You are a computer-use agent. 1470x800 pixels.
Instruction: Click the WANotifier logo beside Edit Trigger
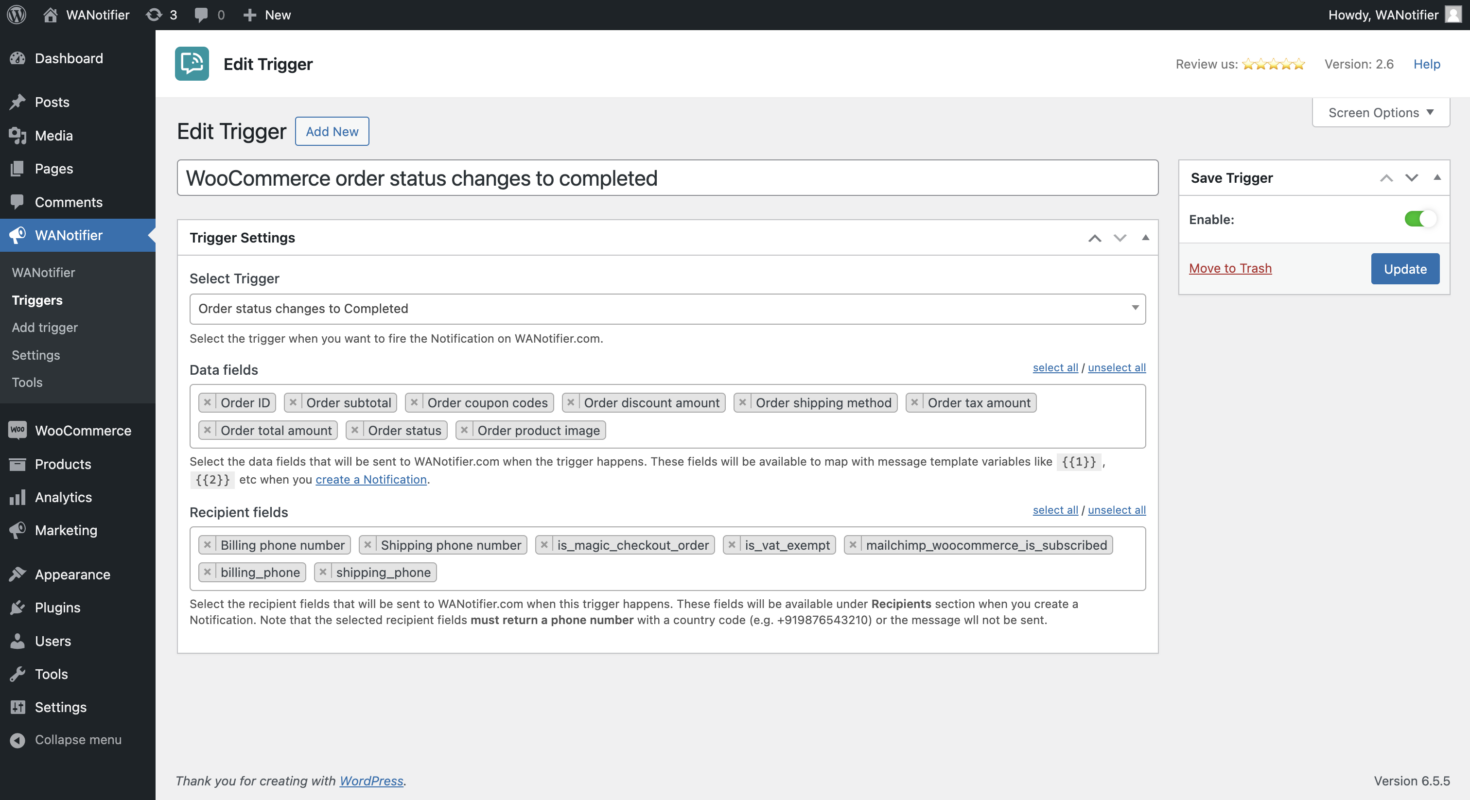click(x=192, y=64)
